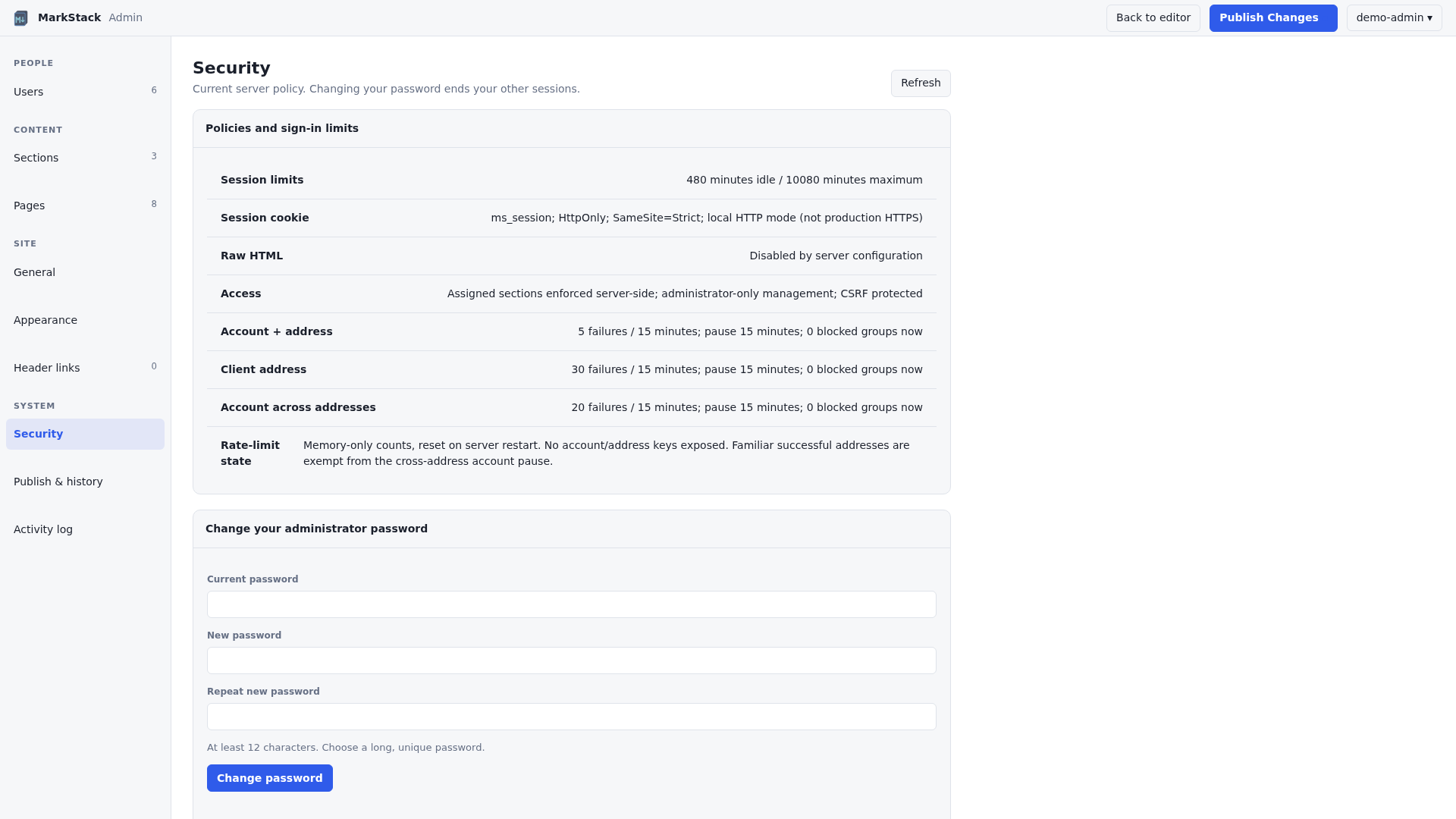Focus the Repeat new password field
Image resolution: width=1456 pixels, height=819 pixels.
[572, 717]
